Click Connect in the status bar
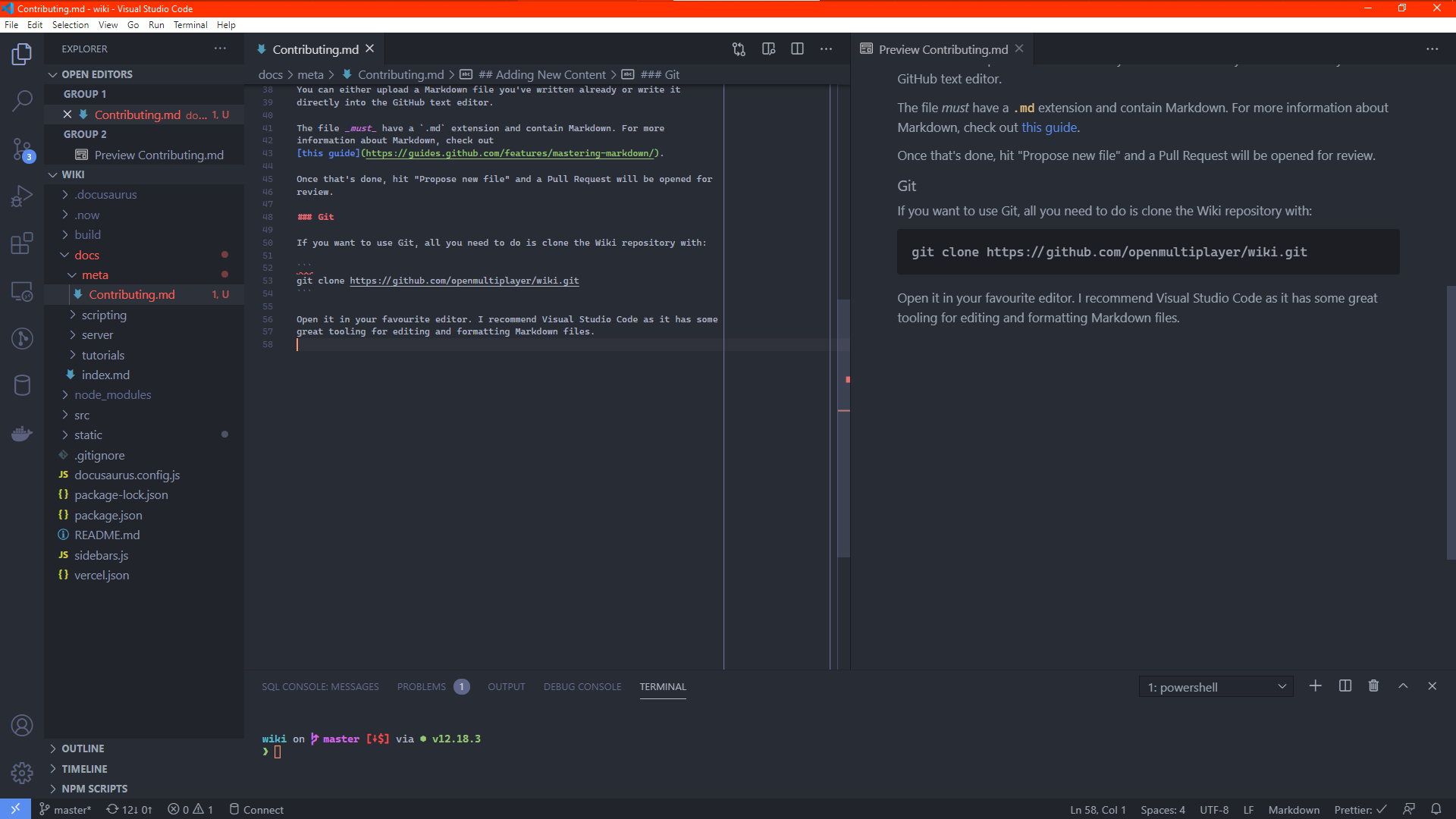Image resolution: width=1456 pixels, height=819 pixels. coord(256,809)
